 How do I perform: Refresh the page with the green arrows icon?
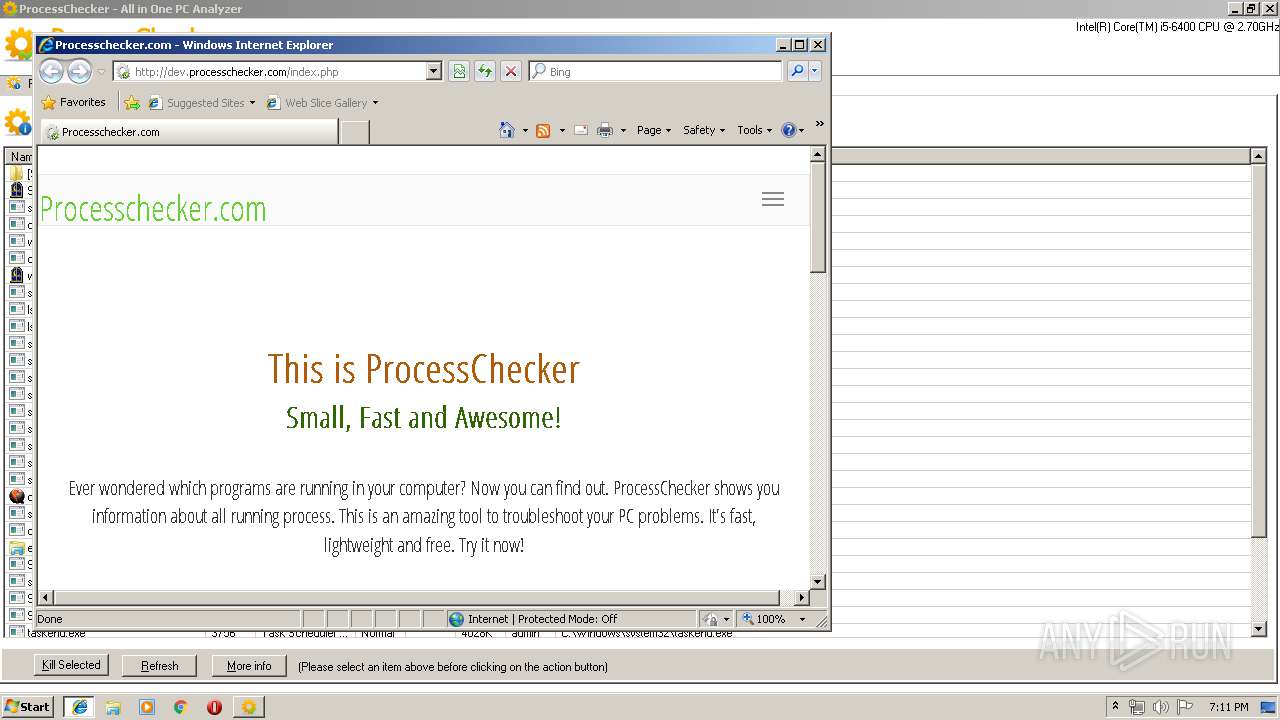(485, 71)
